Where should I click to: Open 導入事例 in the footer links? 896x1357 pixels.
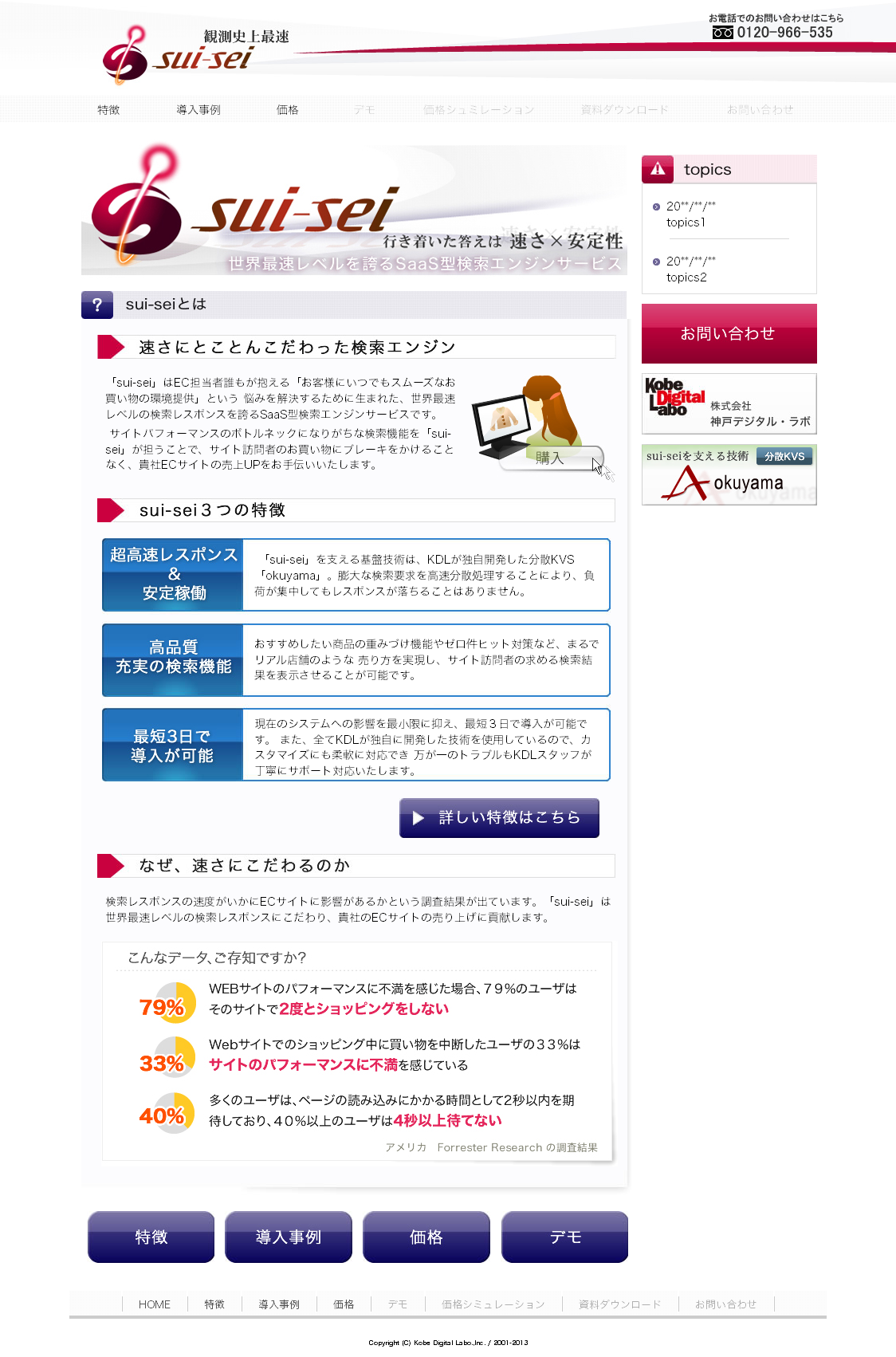[279, 1304]
